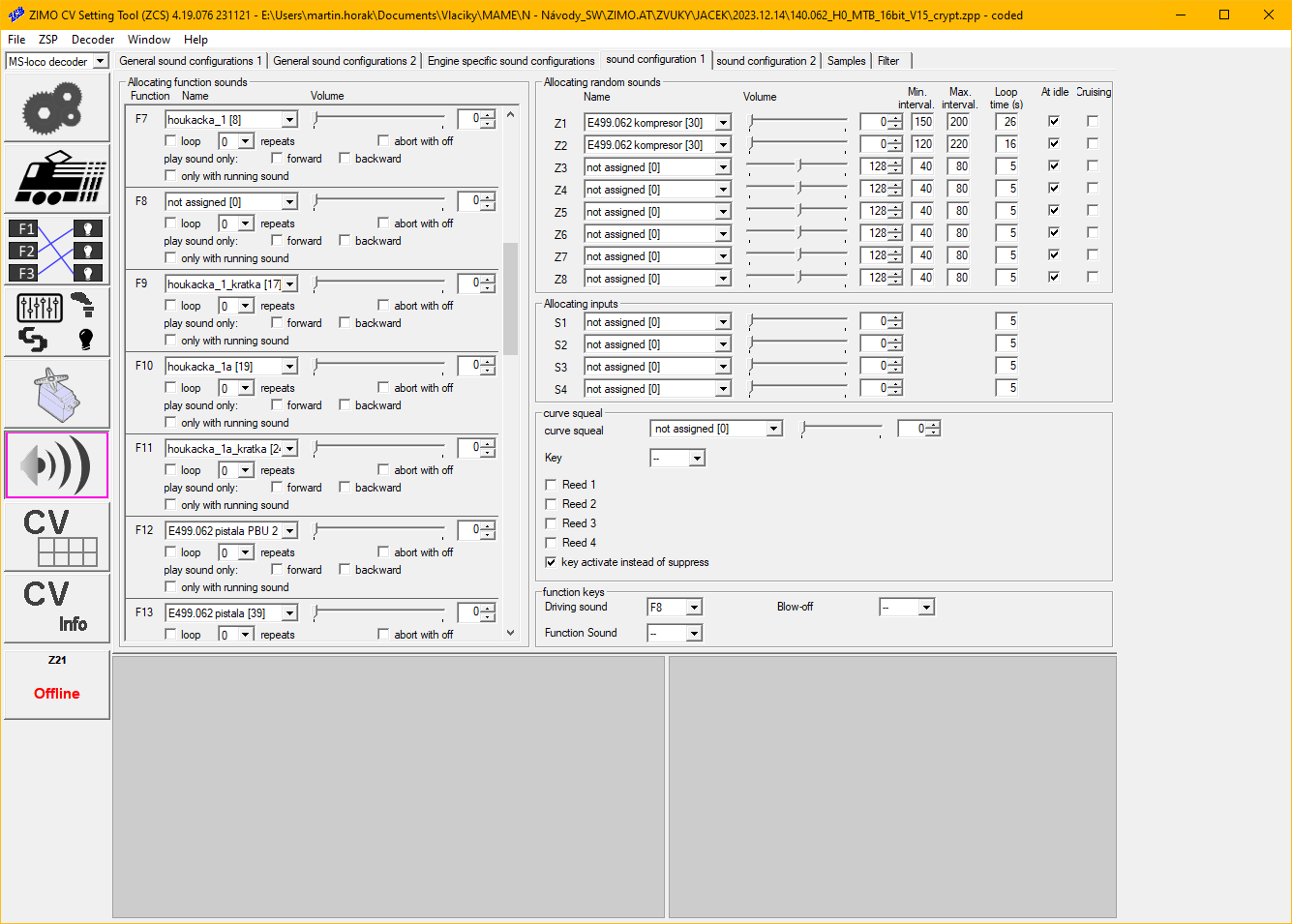This screenshot has height=924, width=1292.
Task: Select the speaker sound icon
Action: tap(56, 465)
